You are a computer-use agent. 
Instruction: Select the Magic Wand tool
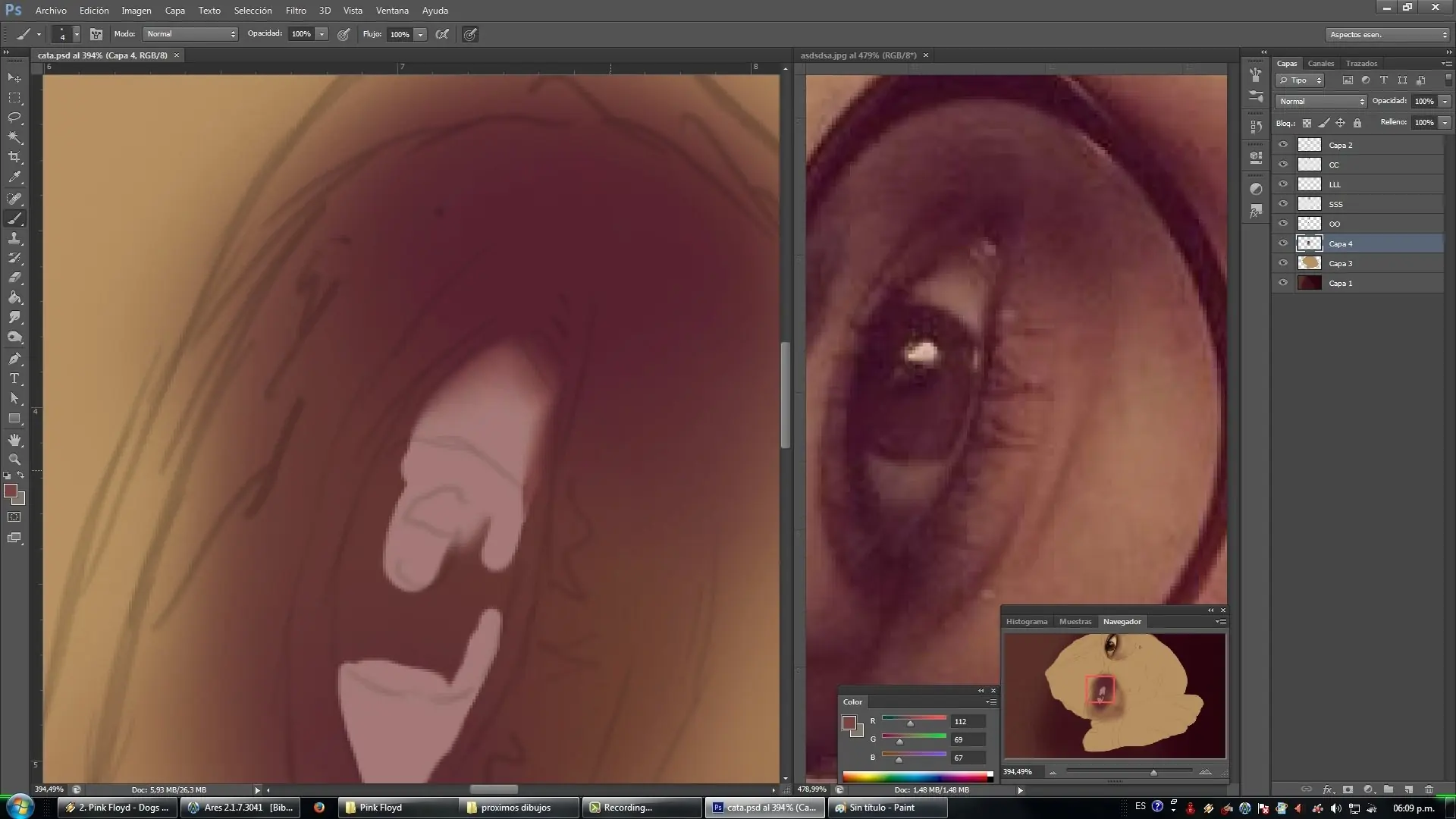[x=14, y=137]
